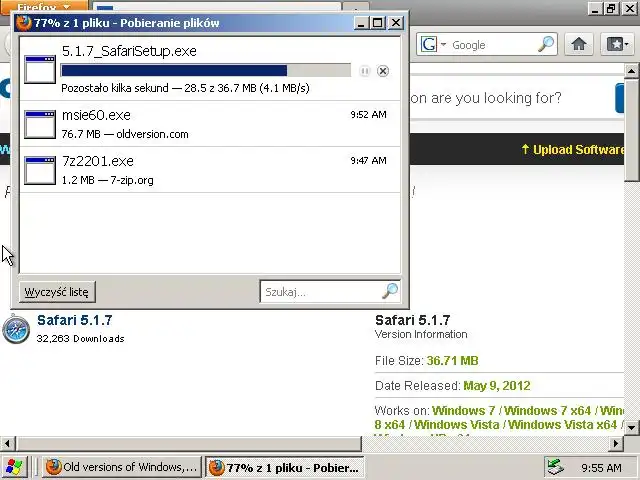Select the msie60.exe file icon

(40, 124)
